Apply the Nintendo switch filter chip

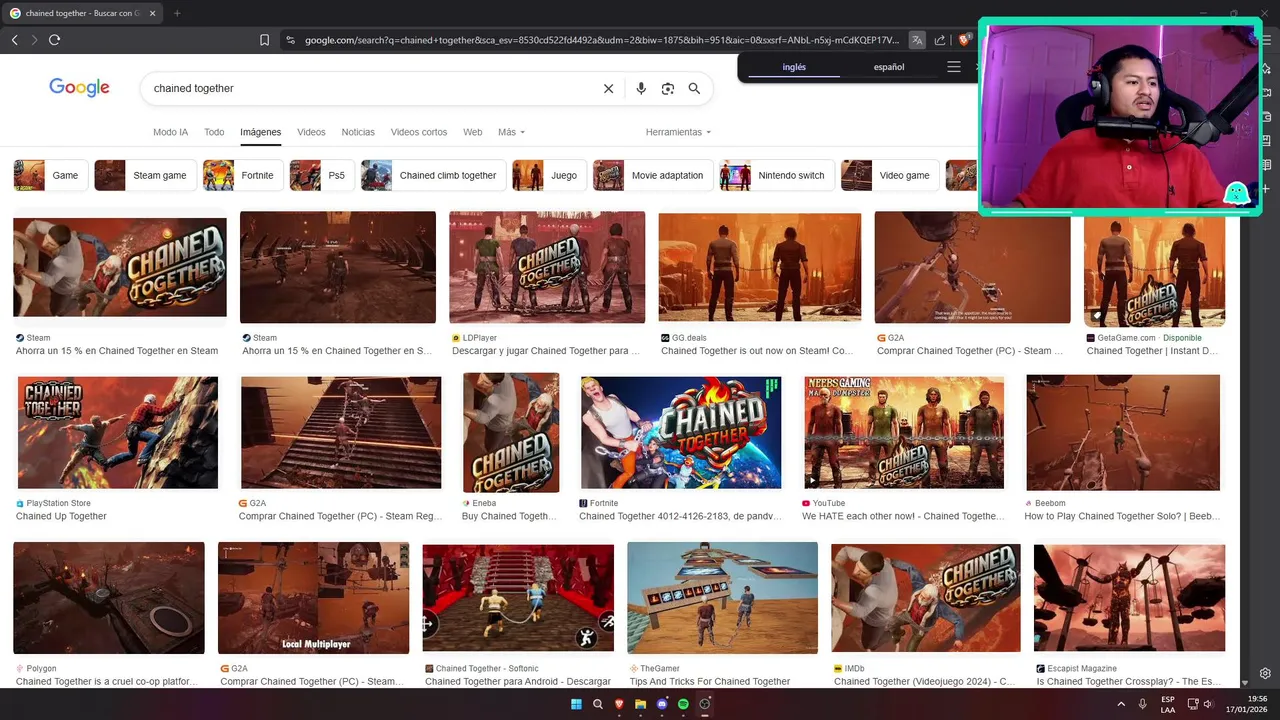pos(776,175)
